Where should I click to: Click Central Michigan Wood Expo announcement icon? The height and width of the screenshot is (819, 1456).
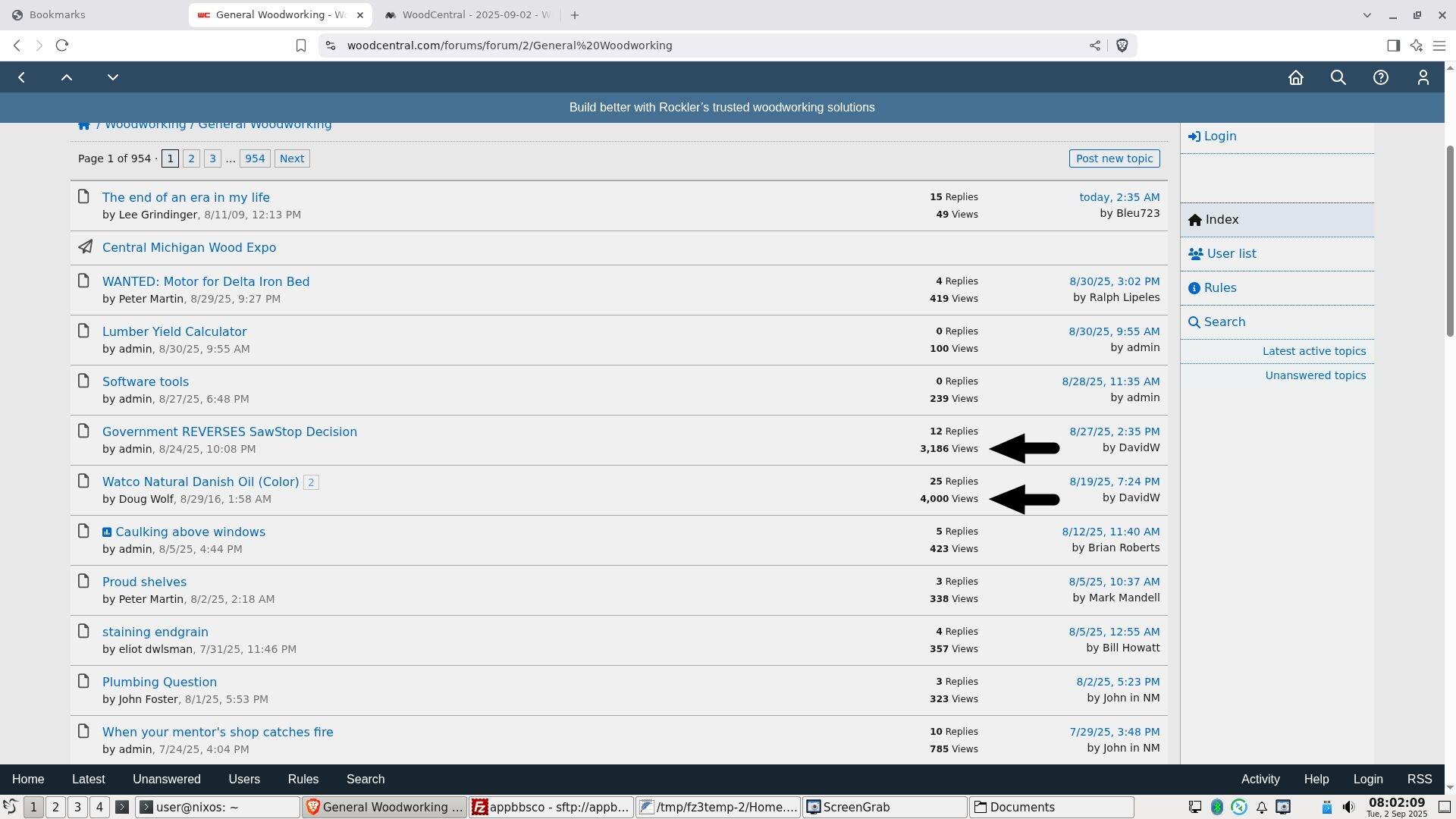point(85,247)
